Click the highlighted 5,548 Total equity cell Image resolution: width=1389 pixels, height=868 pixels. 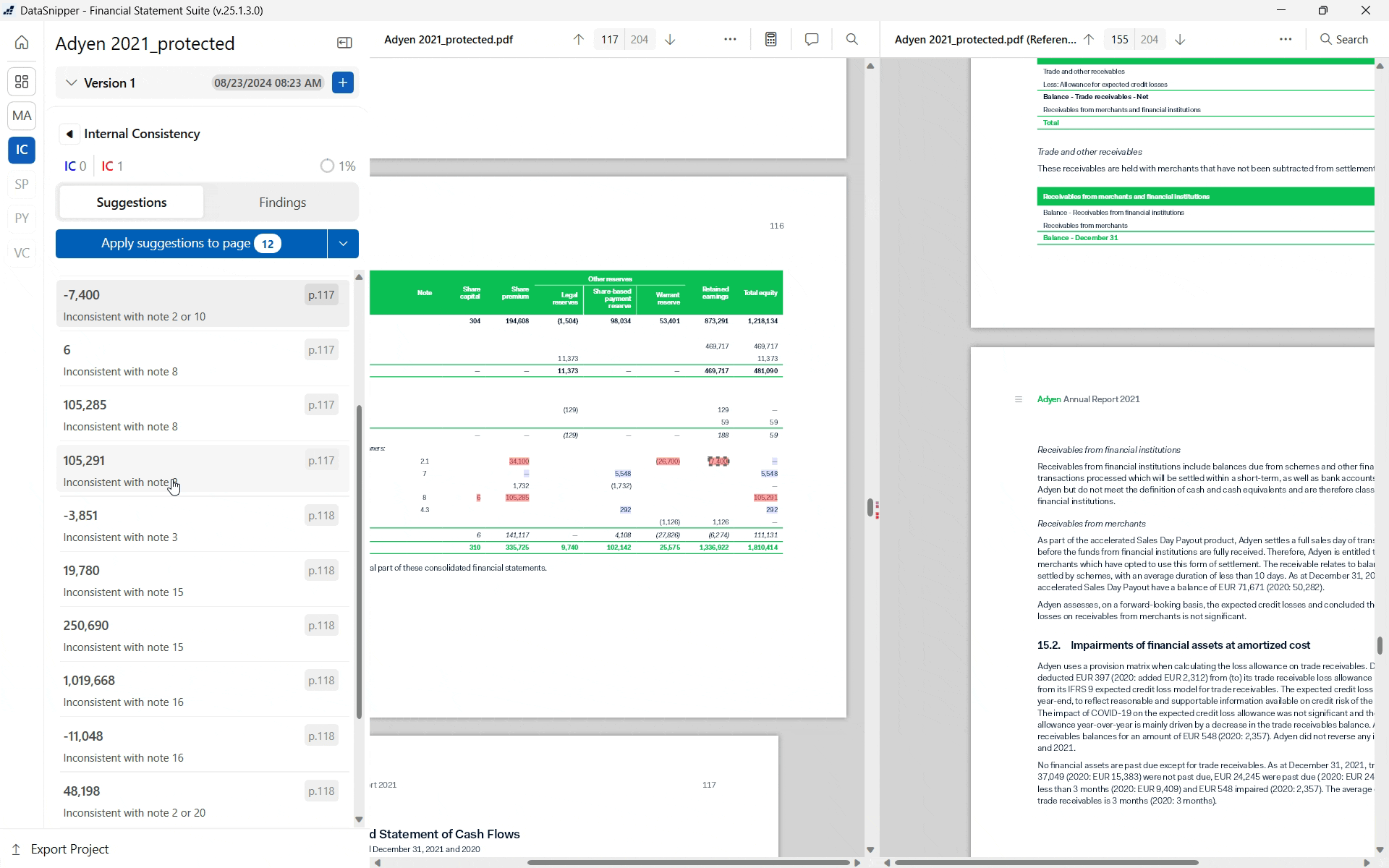tap(769, 474)
